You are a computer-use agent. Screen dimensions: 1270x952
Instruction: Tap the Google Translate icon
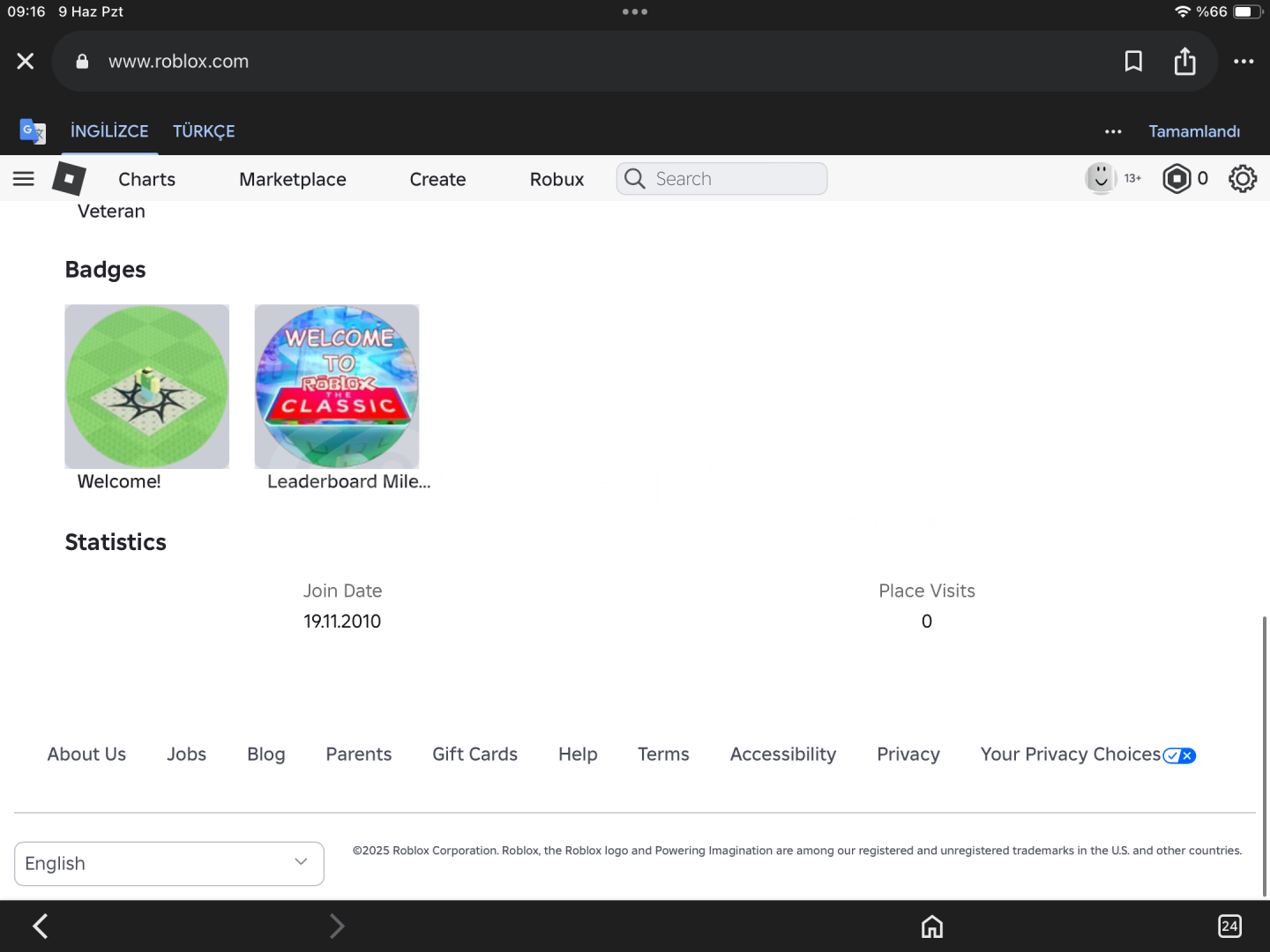[33, 131]
